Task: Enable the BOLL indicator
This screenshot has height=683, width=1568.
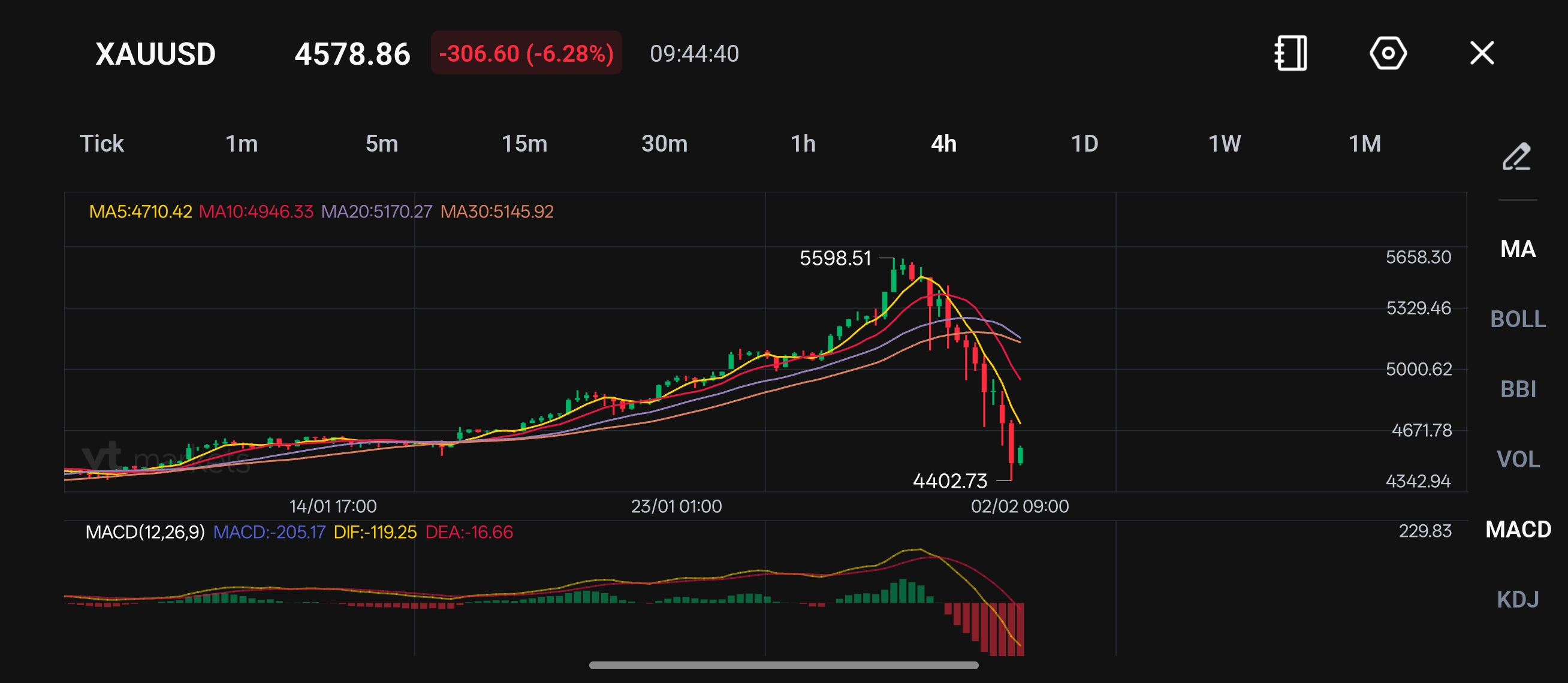Action: tap(1518, 319)
